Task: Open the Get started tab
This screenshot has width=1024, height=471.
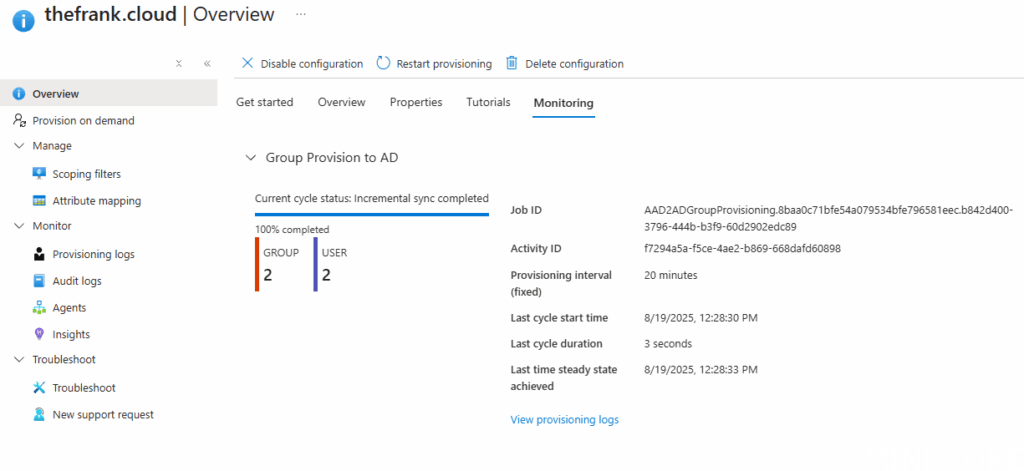Action: tap(264, 102)
